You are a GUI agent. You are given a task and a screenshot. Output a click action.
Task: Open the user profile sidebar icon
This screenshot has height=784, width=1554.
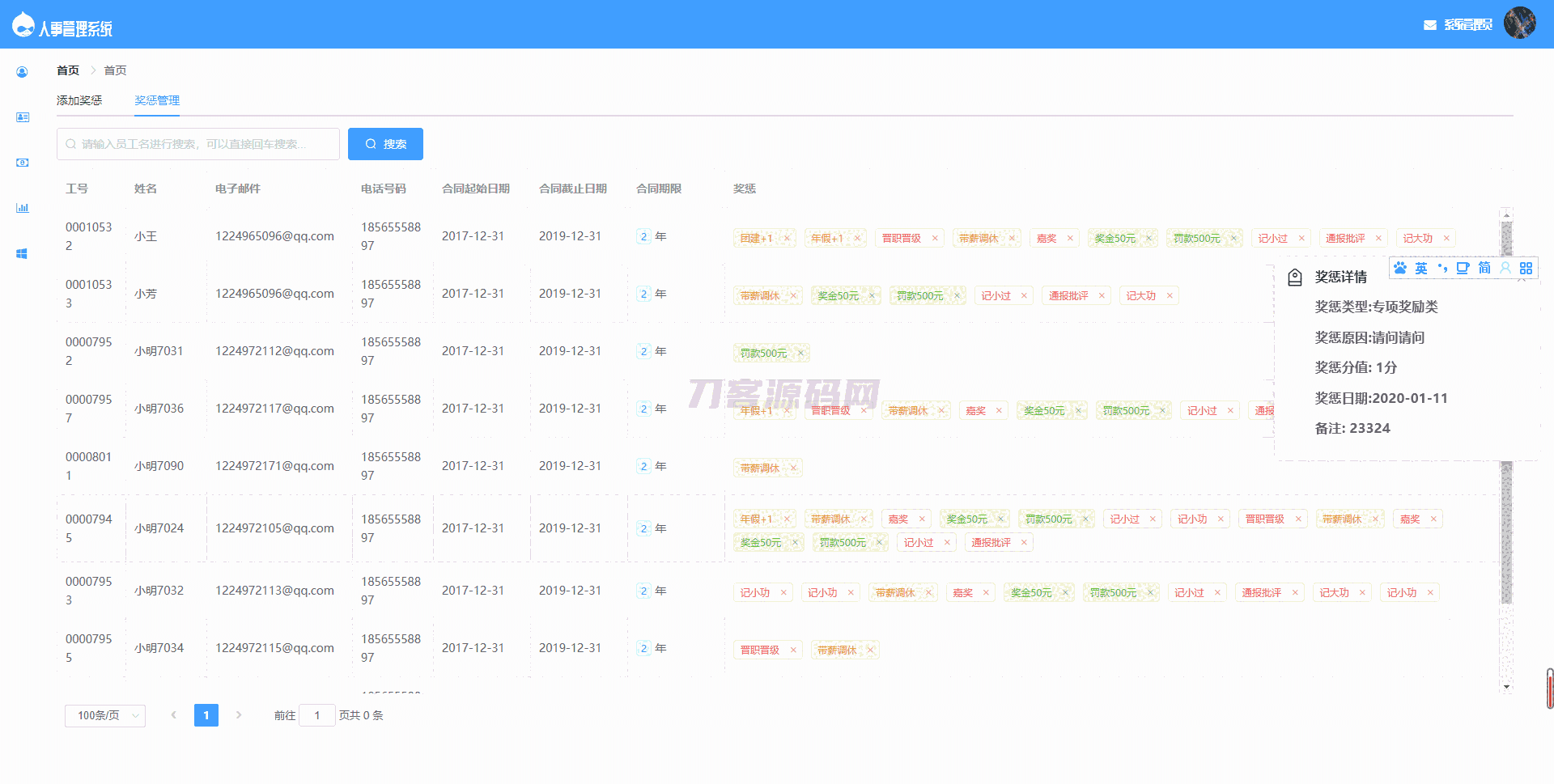(x=22, y=72)
